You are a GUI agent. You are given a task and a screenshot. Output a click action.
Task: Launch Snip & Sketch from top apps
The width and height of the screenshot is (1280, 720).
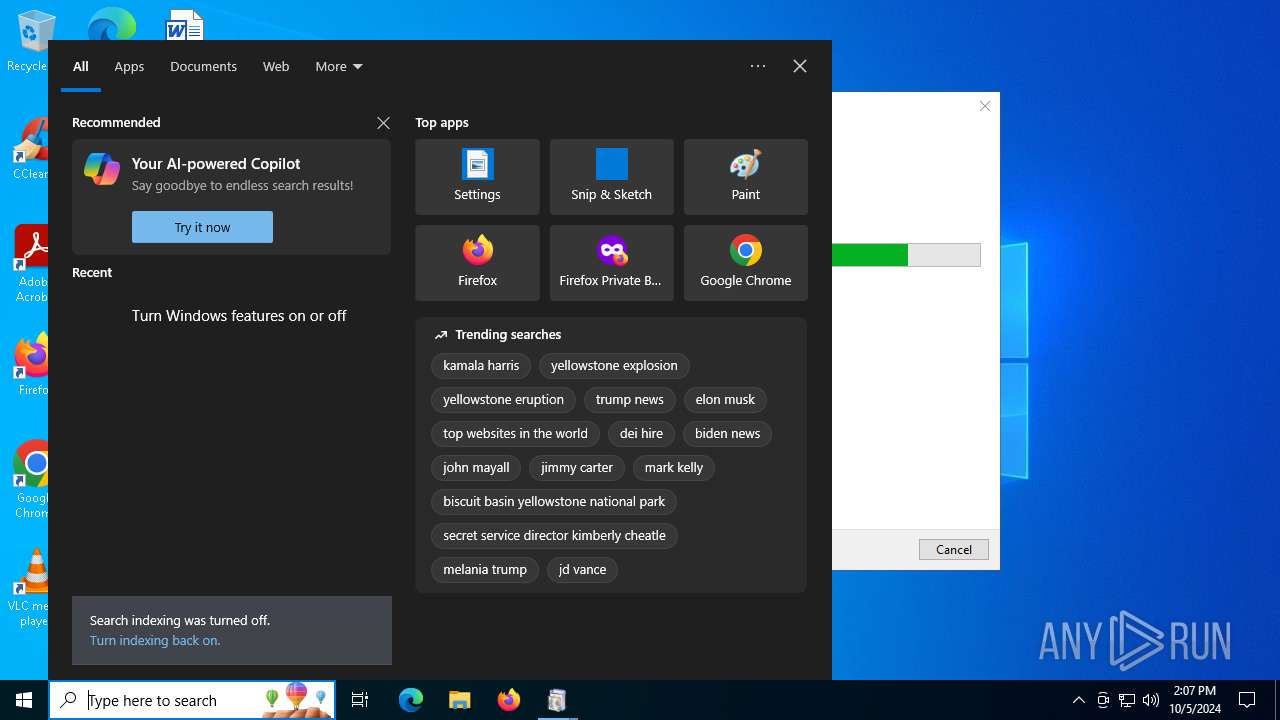click(x=611, y=177)
